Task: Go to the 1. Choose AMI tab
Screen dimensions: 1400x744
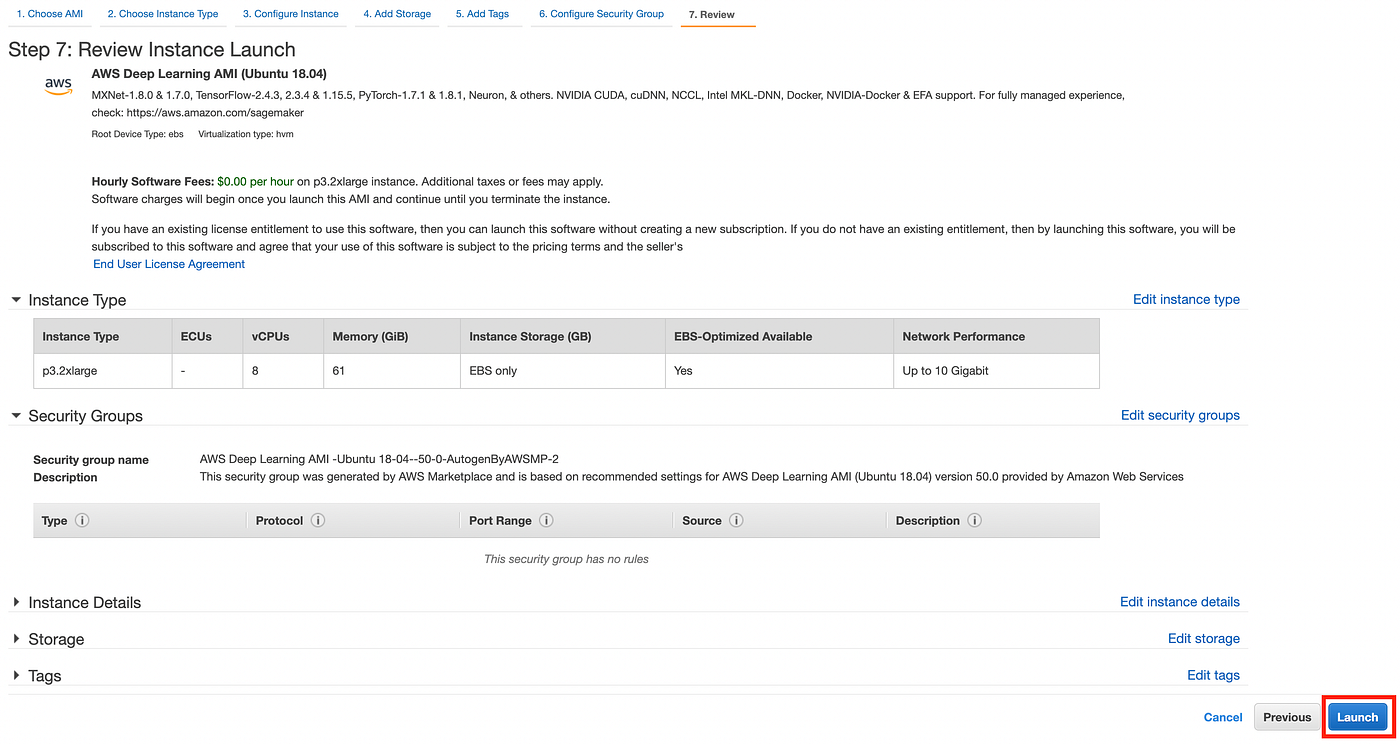Action: (x=49, y=14)
